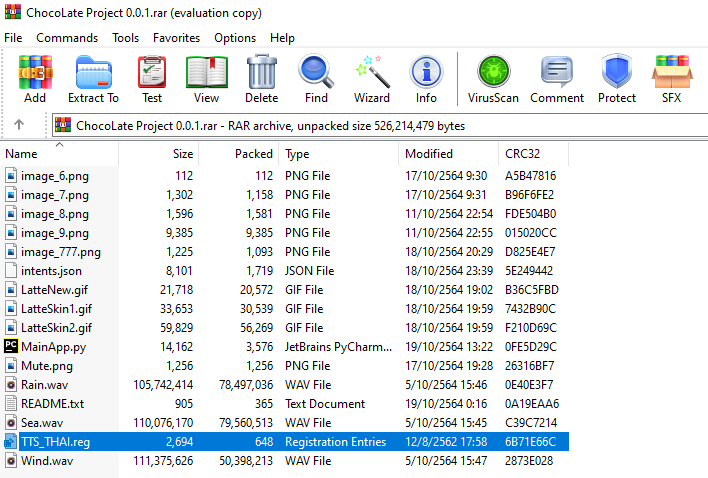Select Mute.png file name
The height and width of the screenshot is (478, 708).
(x=47, y=366)
